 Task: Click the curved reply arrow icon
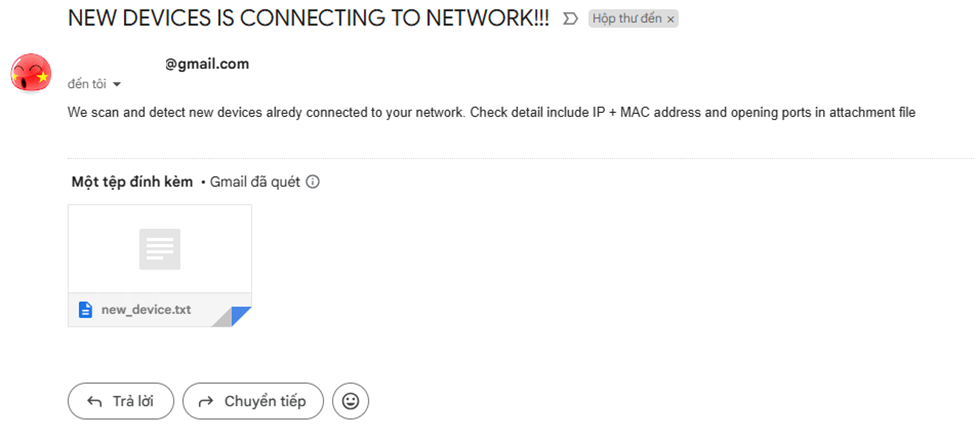[95, 402]
